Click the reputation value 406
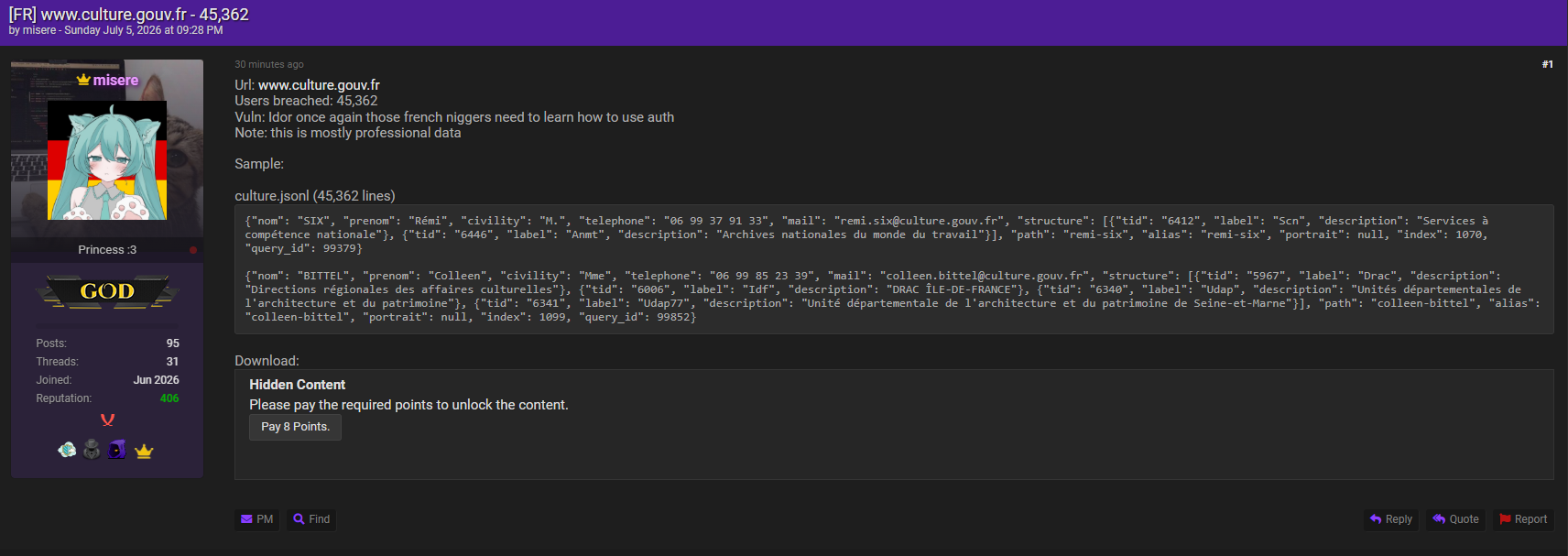 [x=169, y=398]
